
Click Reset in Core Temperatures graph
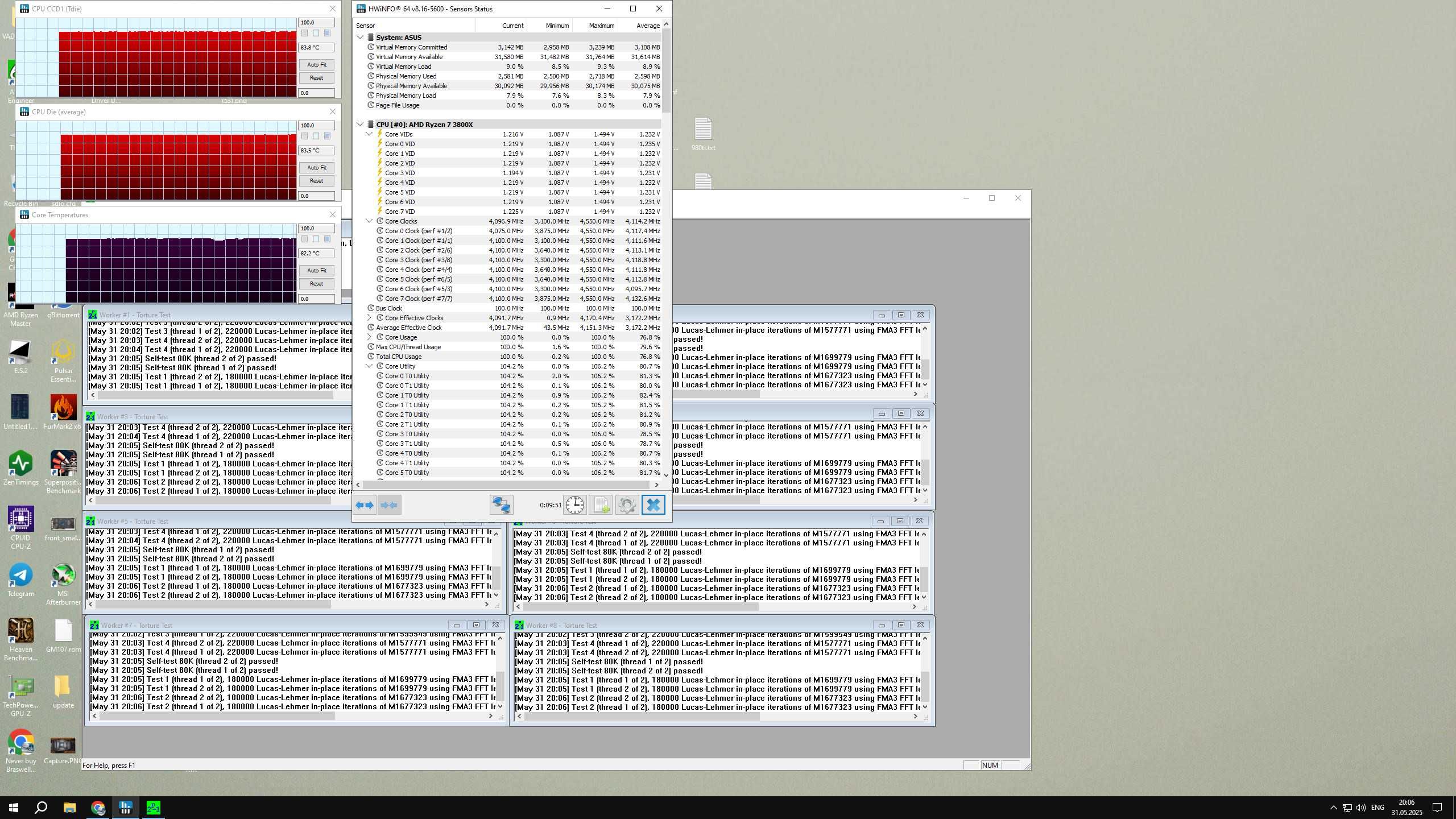tap(317, 284)
